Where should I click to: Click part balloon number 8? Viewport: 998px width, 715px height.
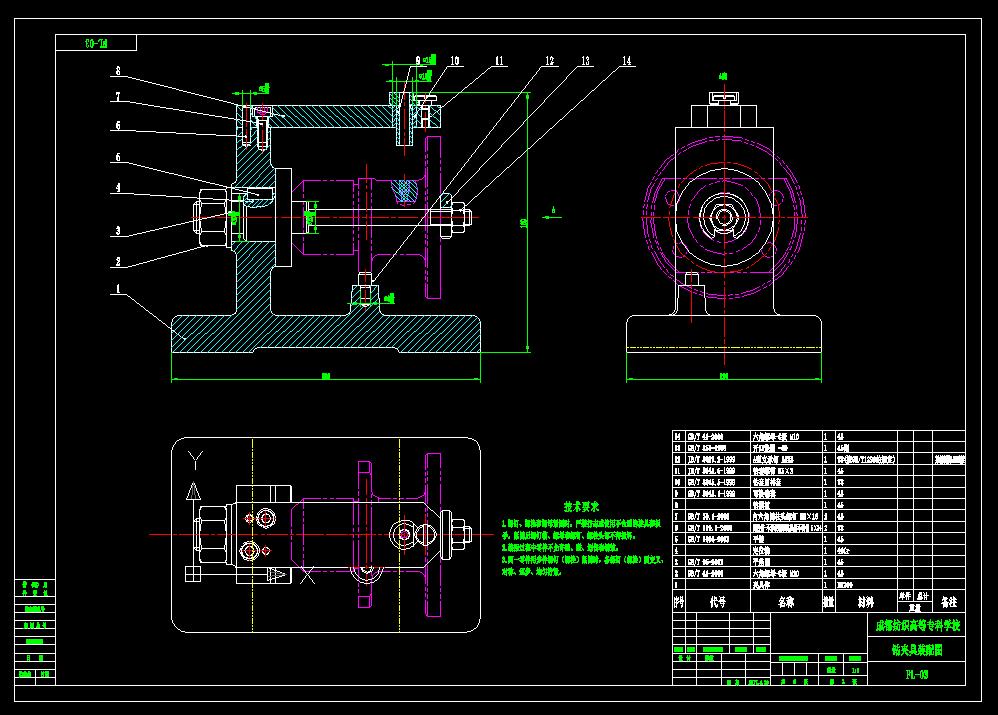[118, 71]
